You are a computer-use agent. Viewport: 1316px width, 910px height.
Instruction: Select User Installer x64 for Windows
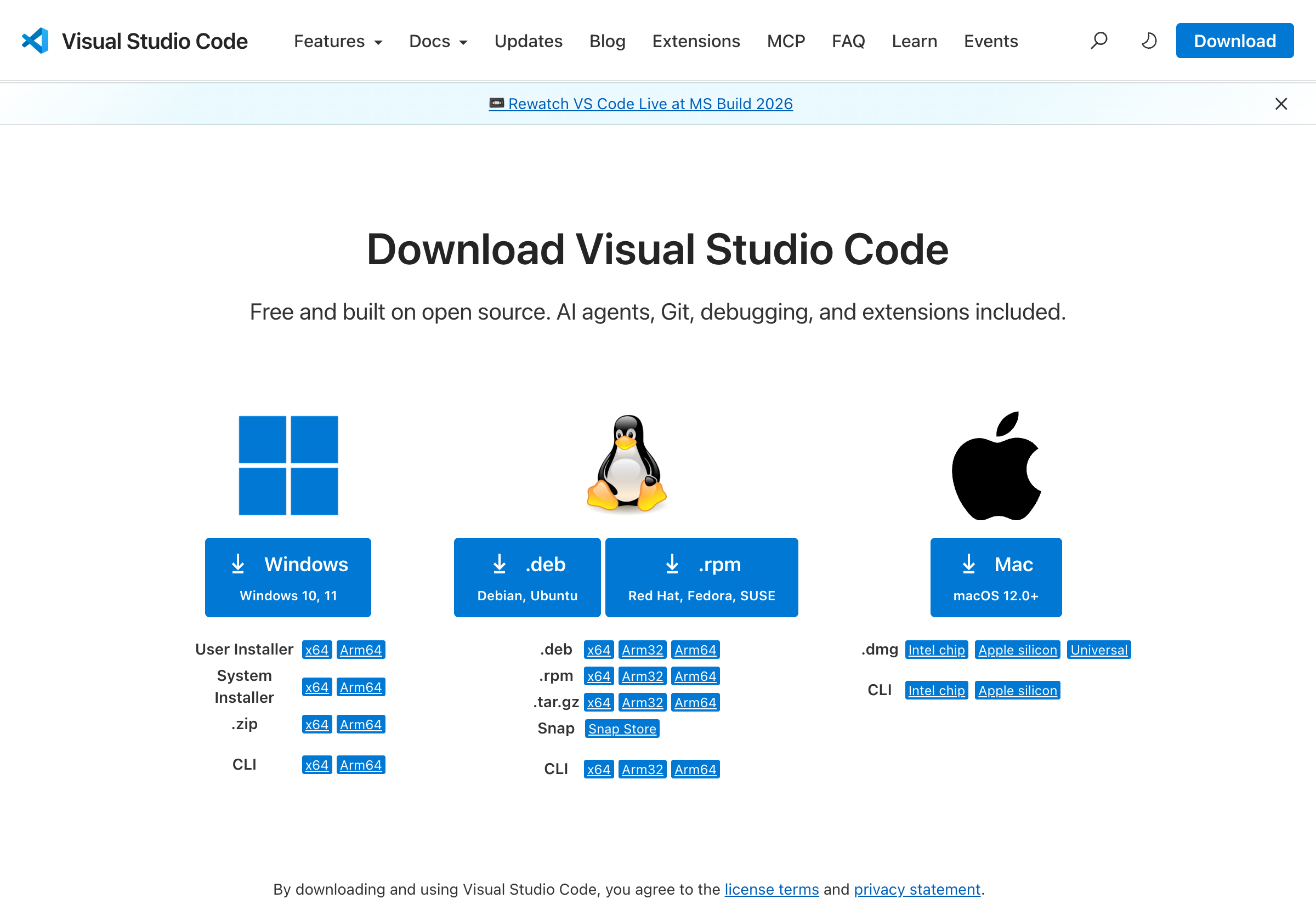[317, 650]
